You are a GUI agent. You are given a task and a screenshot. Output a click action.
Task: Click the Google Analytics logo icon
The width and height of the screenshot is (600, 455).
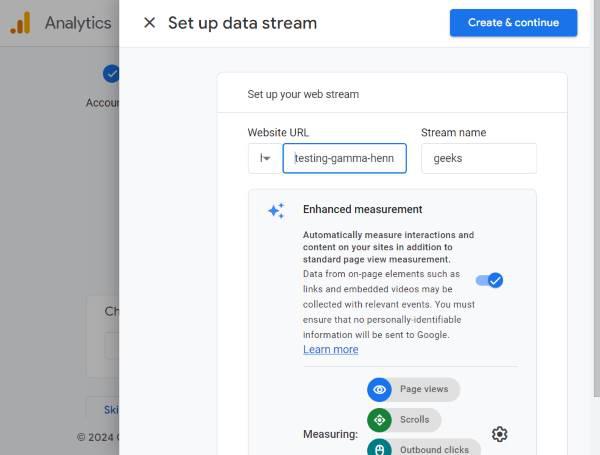click(20, 23)
